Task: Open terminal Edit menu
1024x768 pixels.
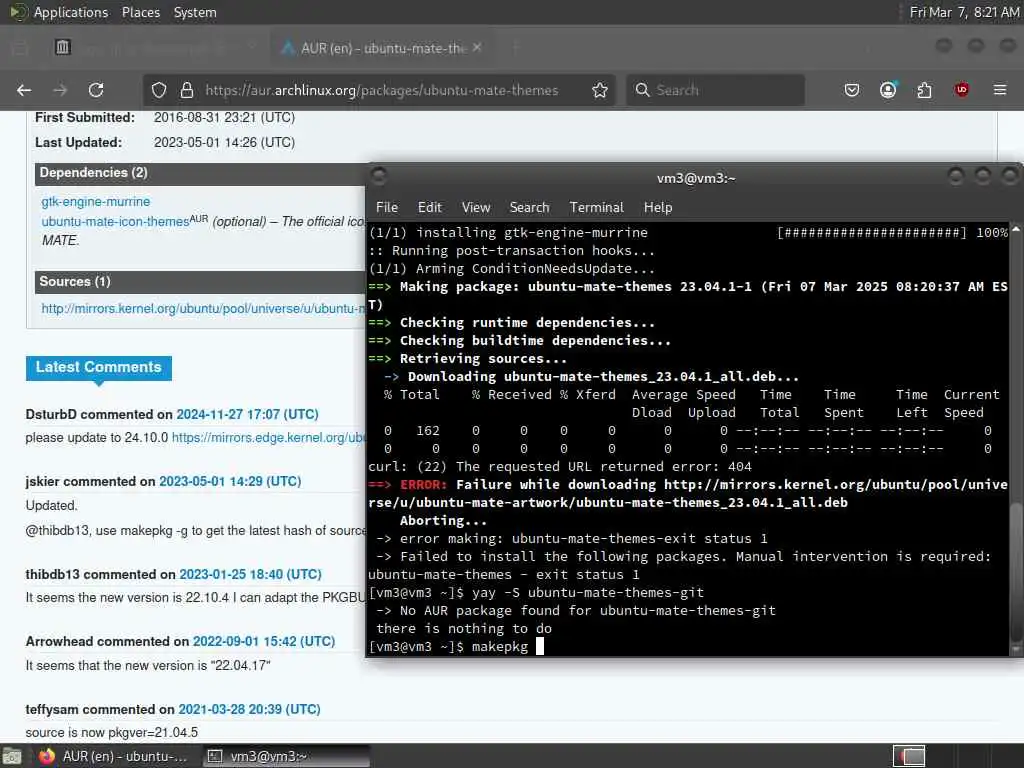Action: 430,207
